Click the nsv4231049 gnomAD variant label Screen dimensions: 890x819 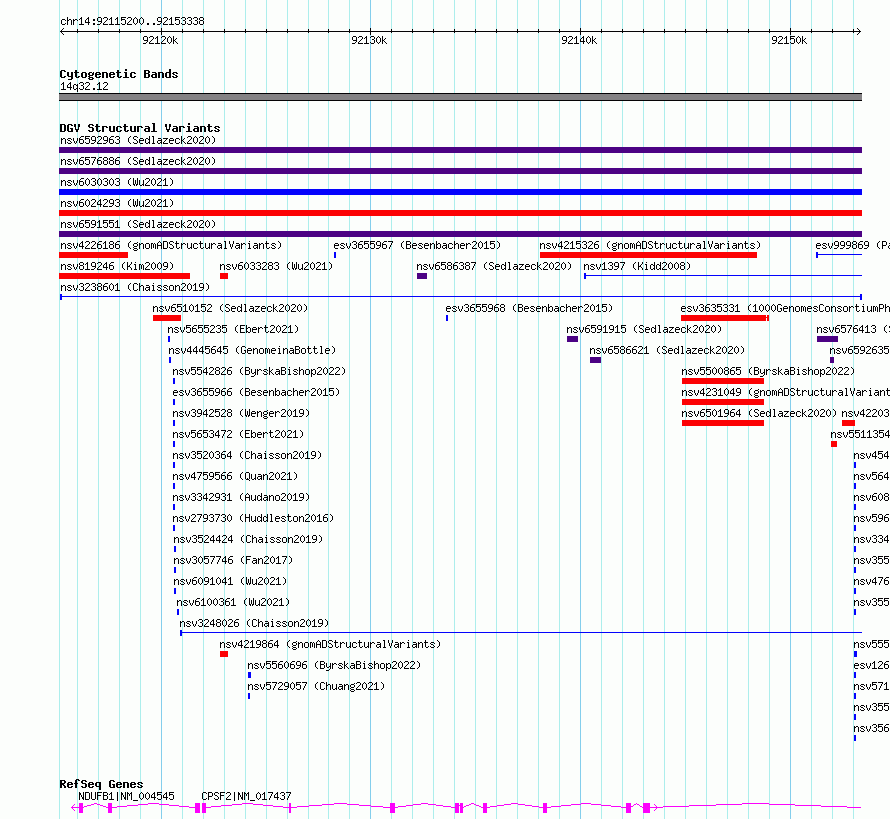[786, 392]
